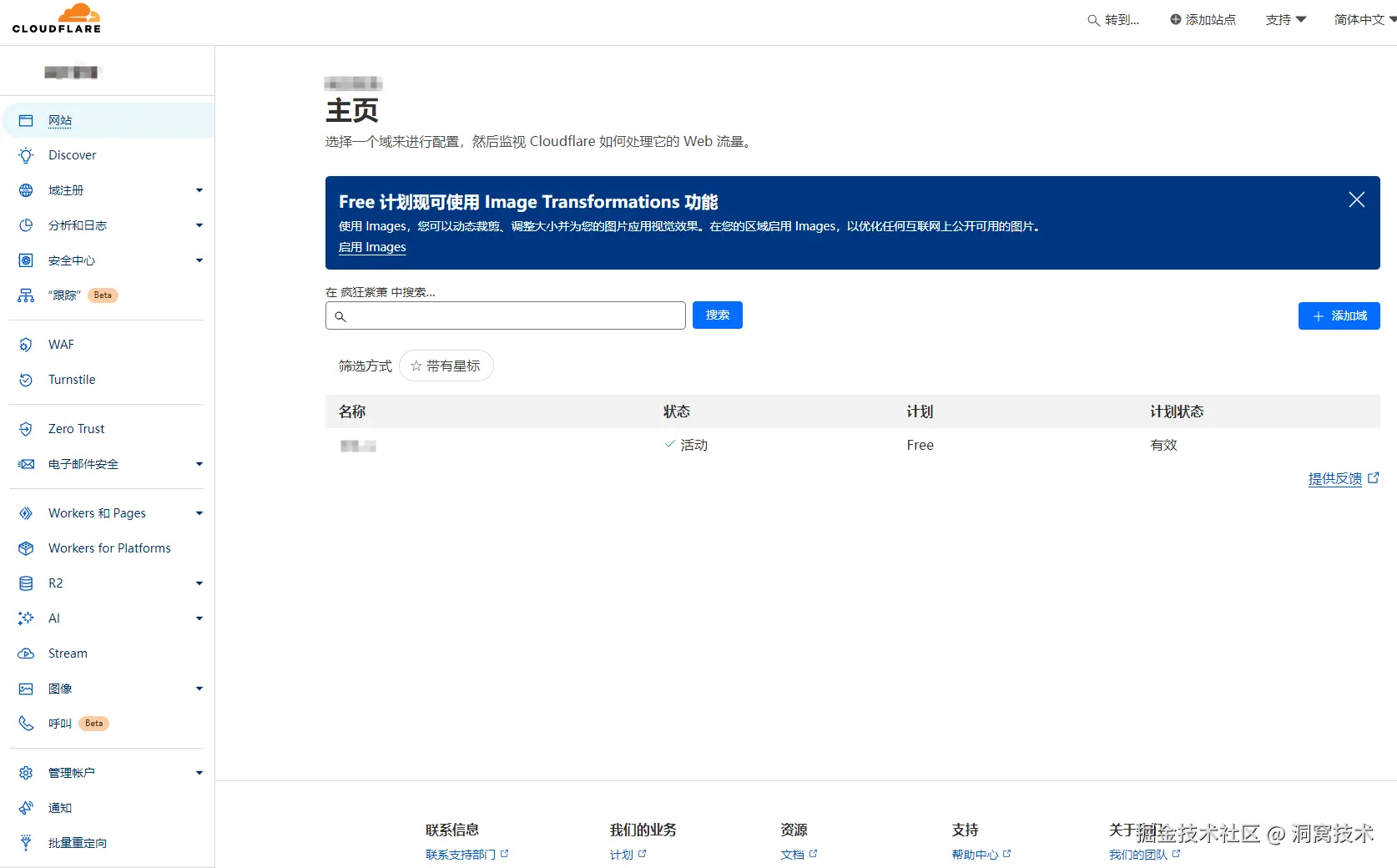This screenshot has height=868, width=1397.
Task: Click the Workers for Platforms cube icon
Action: 26,548
